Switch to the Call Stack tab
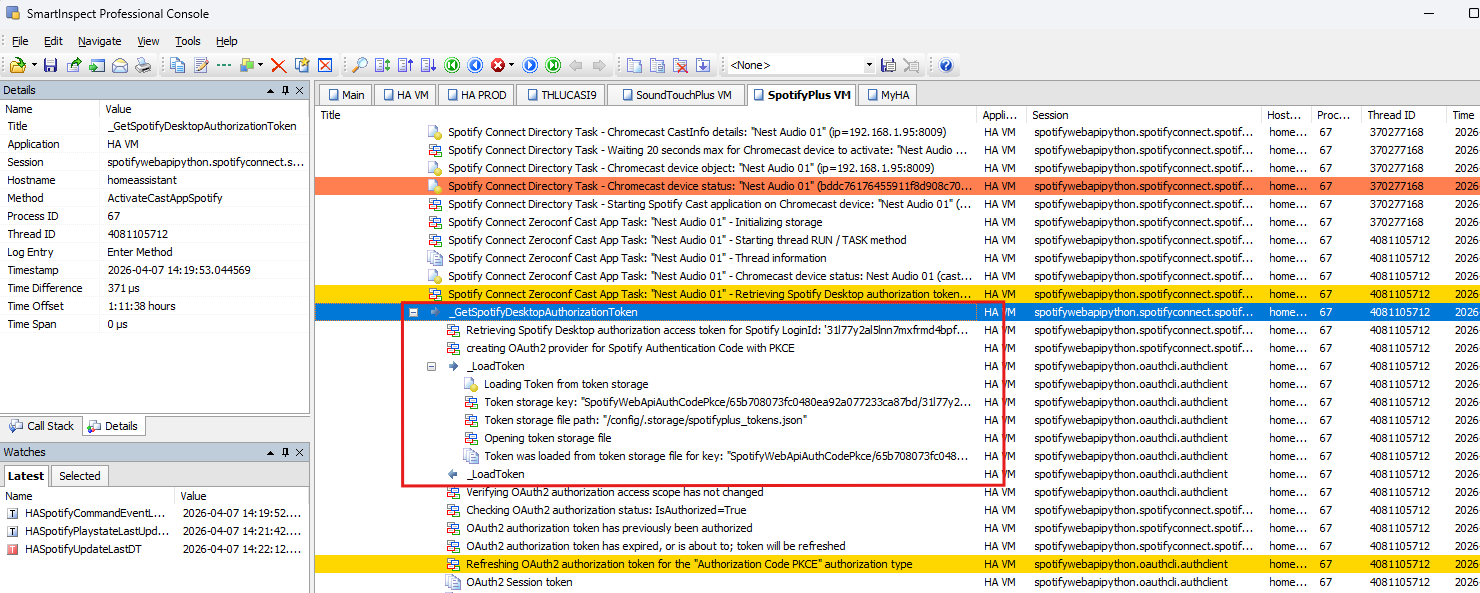The width and height of the screenshot is (1480, 593). pos(41,426)
